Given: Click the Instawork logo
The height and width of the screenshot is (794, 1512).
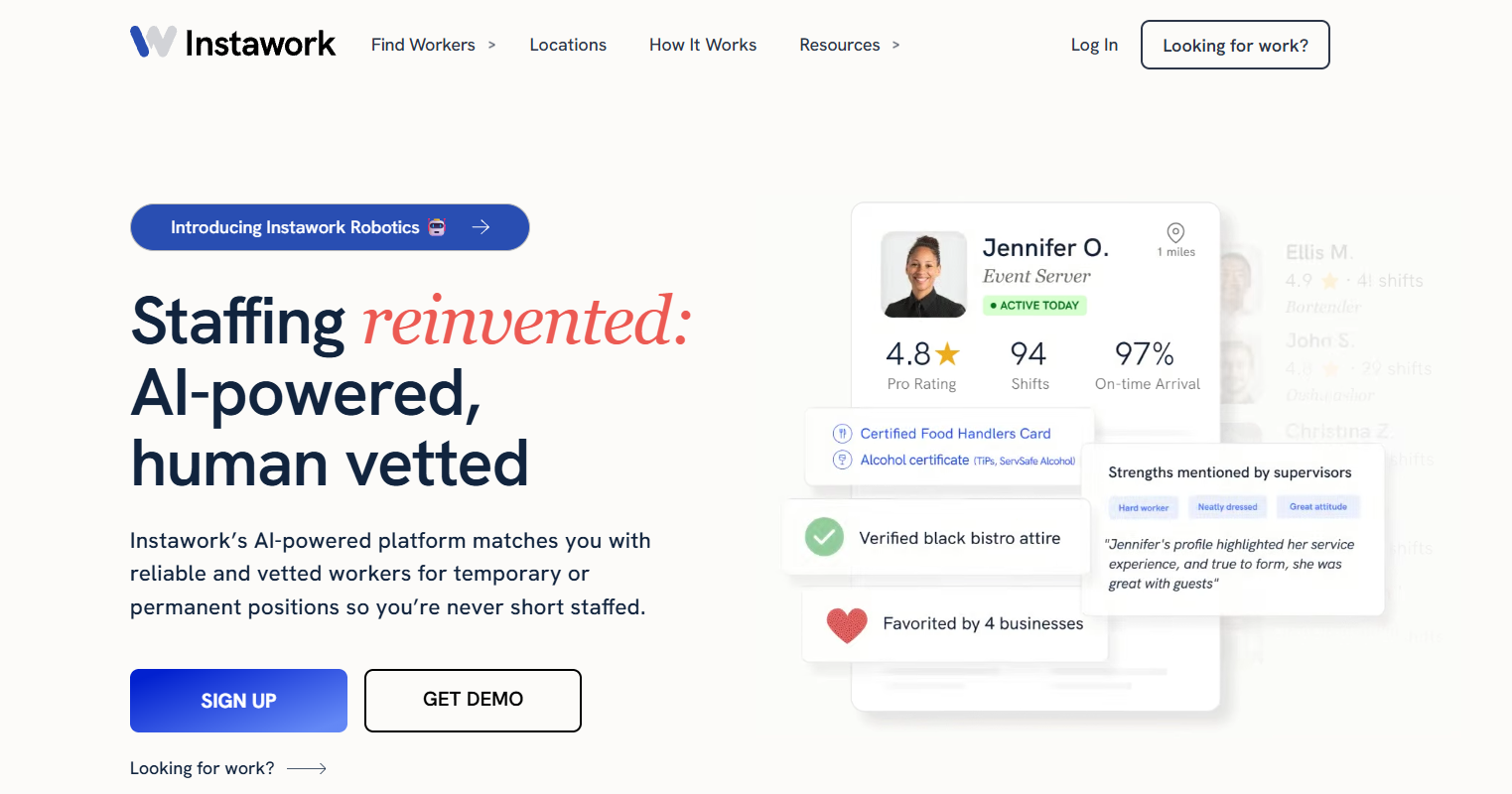Looking at the screenshot, I should pos(233,43).
